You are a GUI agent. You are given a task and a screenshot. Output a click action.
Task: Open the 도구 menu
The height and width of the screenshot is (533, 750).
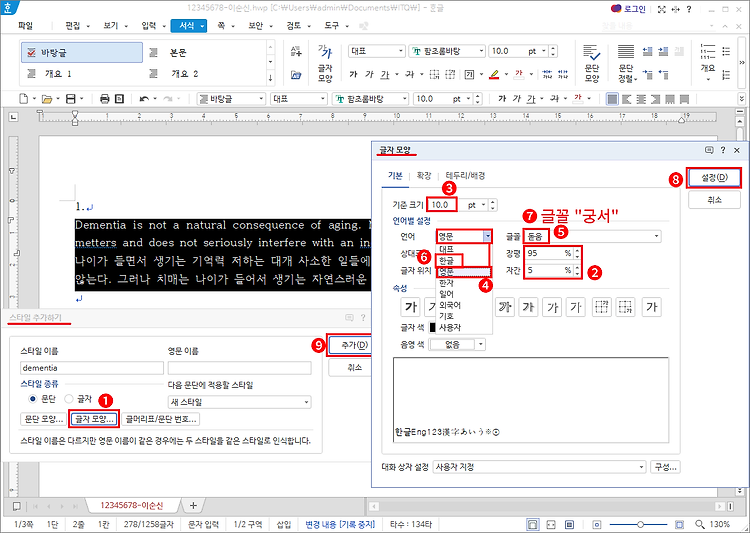331,26
